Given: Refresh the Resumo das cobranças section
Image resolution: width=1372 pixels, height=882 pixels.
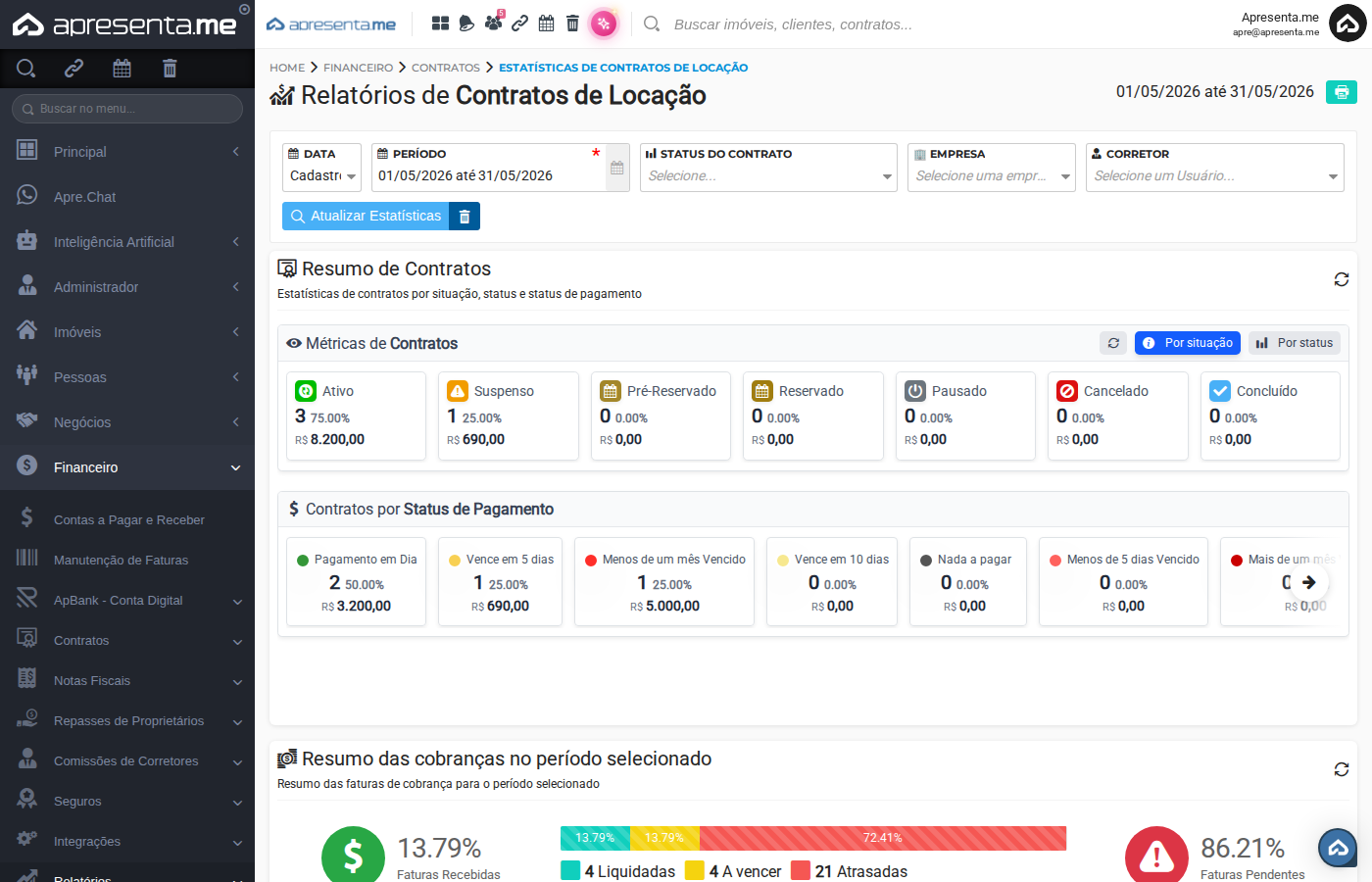Looking at the screenshot, I should [1342, 769].
